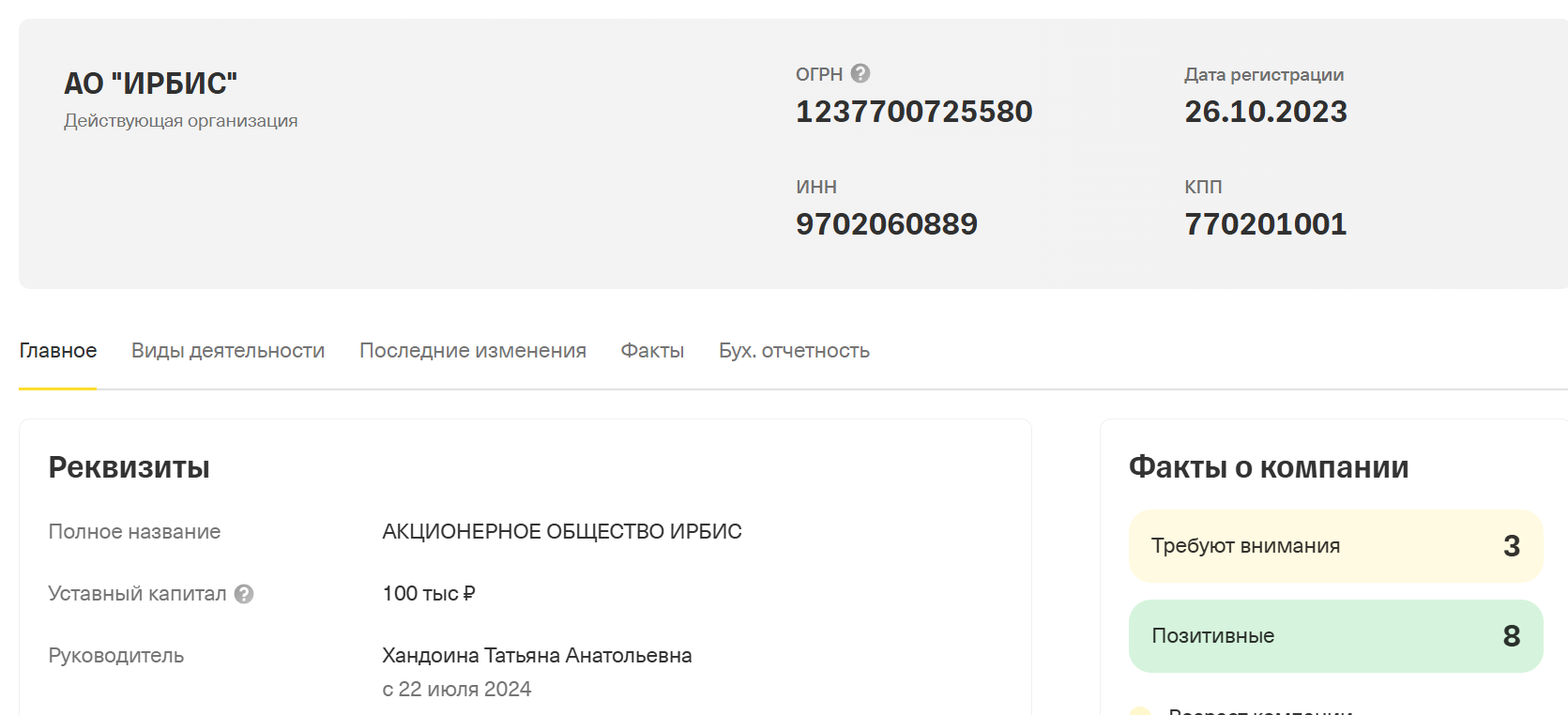1568x715 pixels.
Task: Select INN number 9702060889
Action: click(x=887, y=224)
